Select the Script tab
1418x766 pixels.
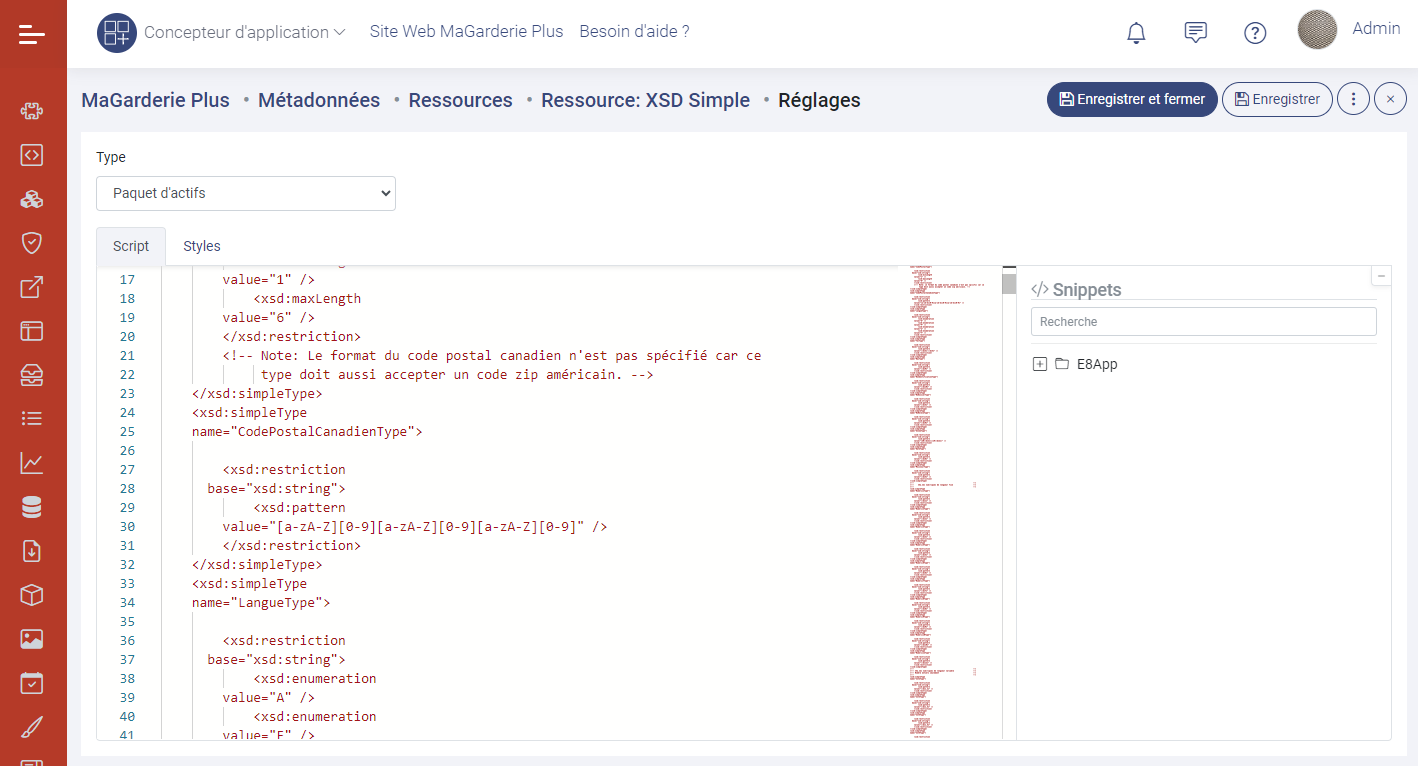click(x=131, y=246)
